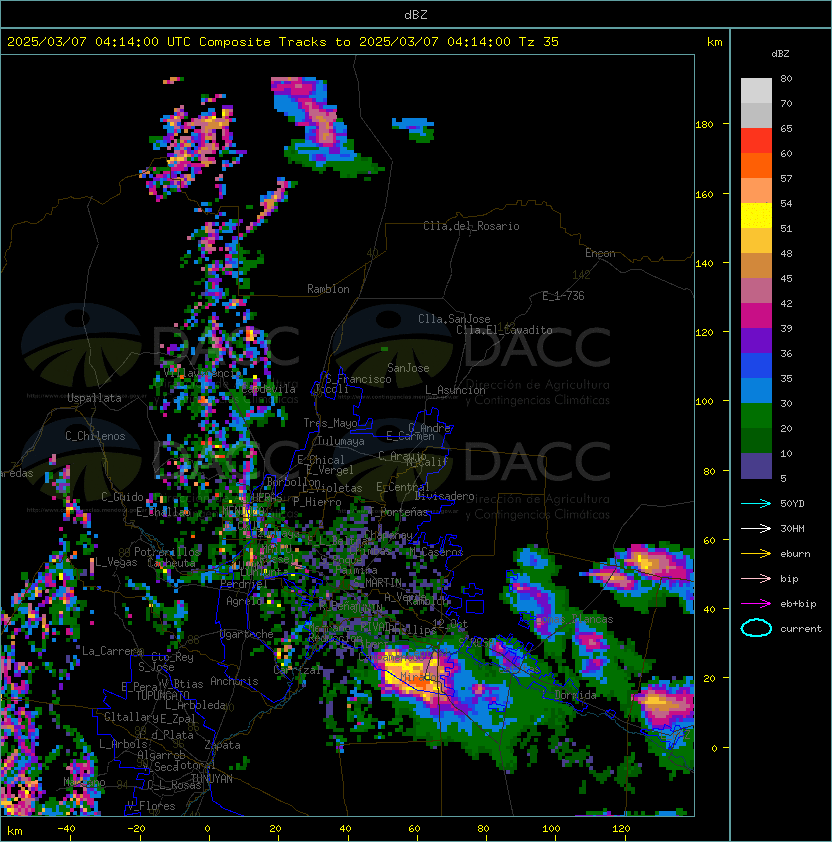832x842 pixels.
Task: Click the 'TUPUNGATO' map label
Action: click(162, 695)
